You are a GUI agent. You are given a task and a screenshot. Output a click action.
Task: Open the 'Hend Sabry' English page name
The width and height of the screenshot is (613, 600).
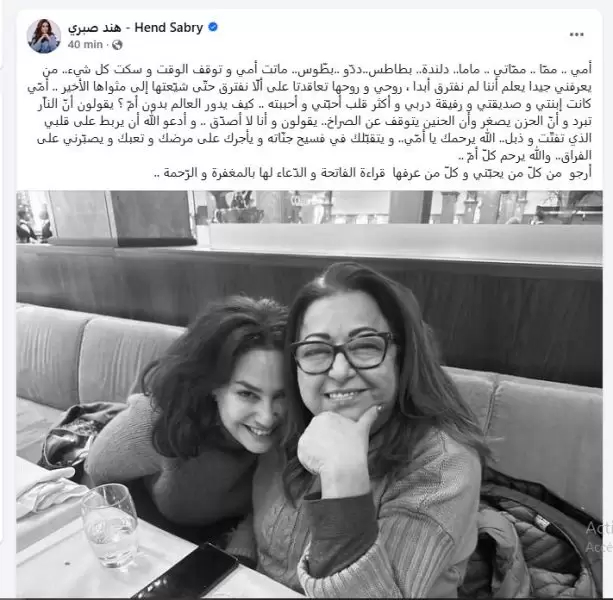[169, 27]
